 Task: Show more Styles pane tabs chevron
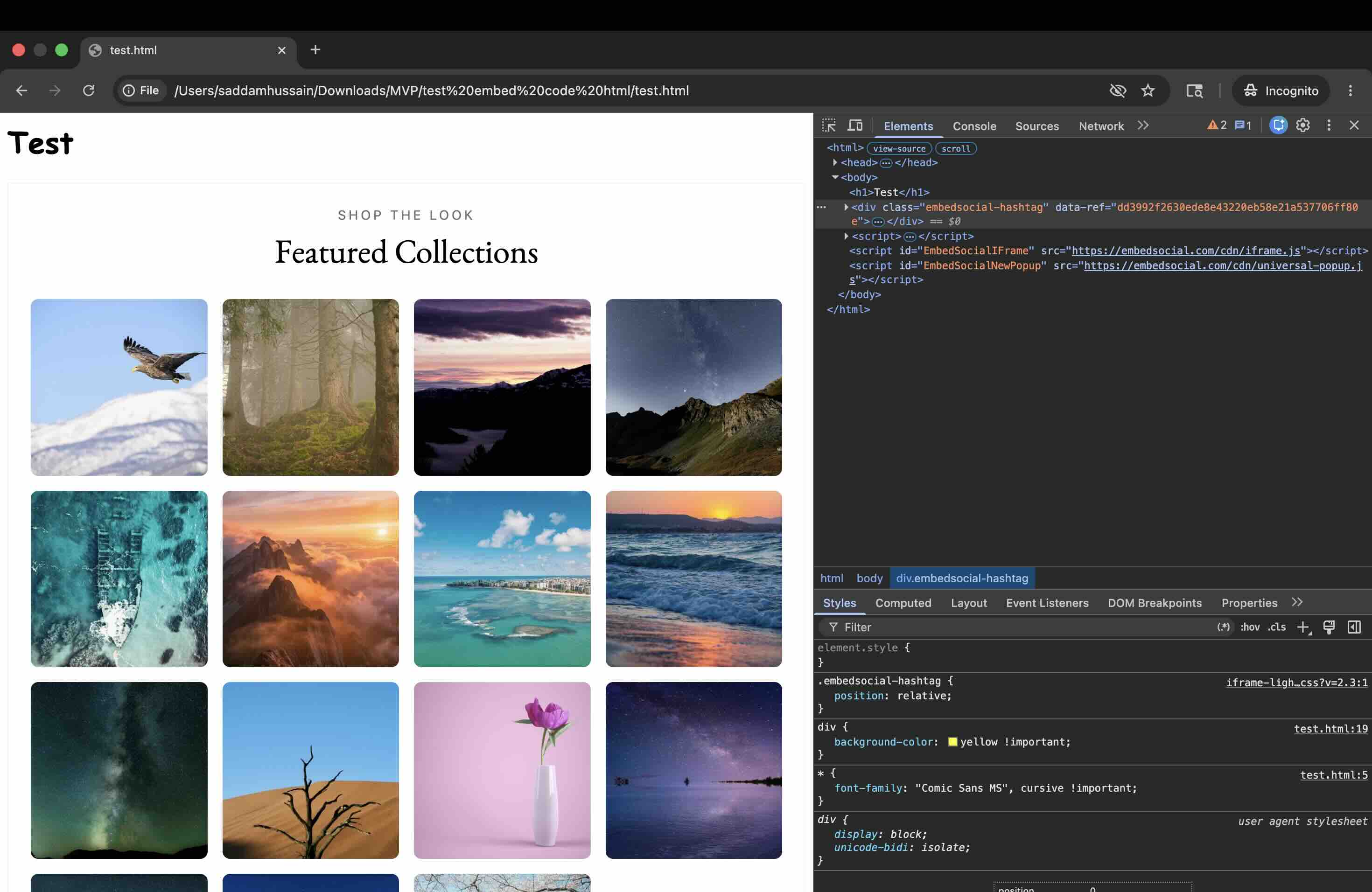tap(1297, 602)
